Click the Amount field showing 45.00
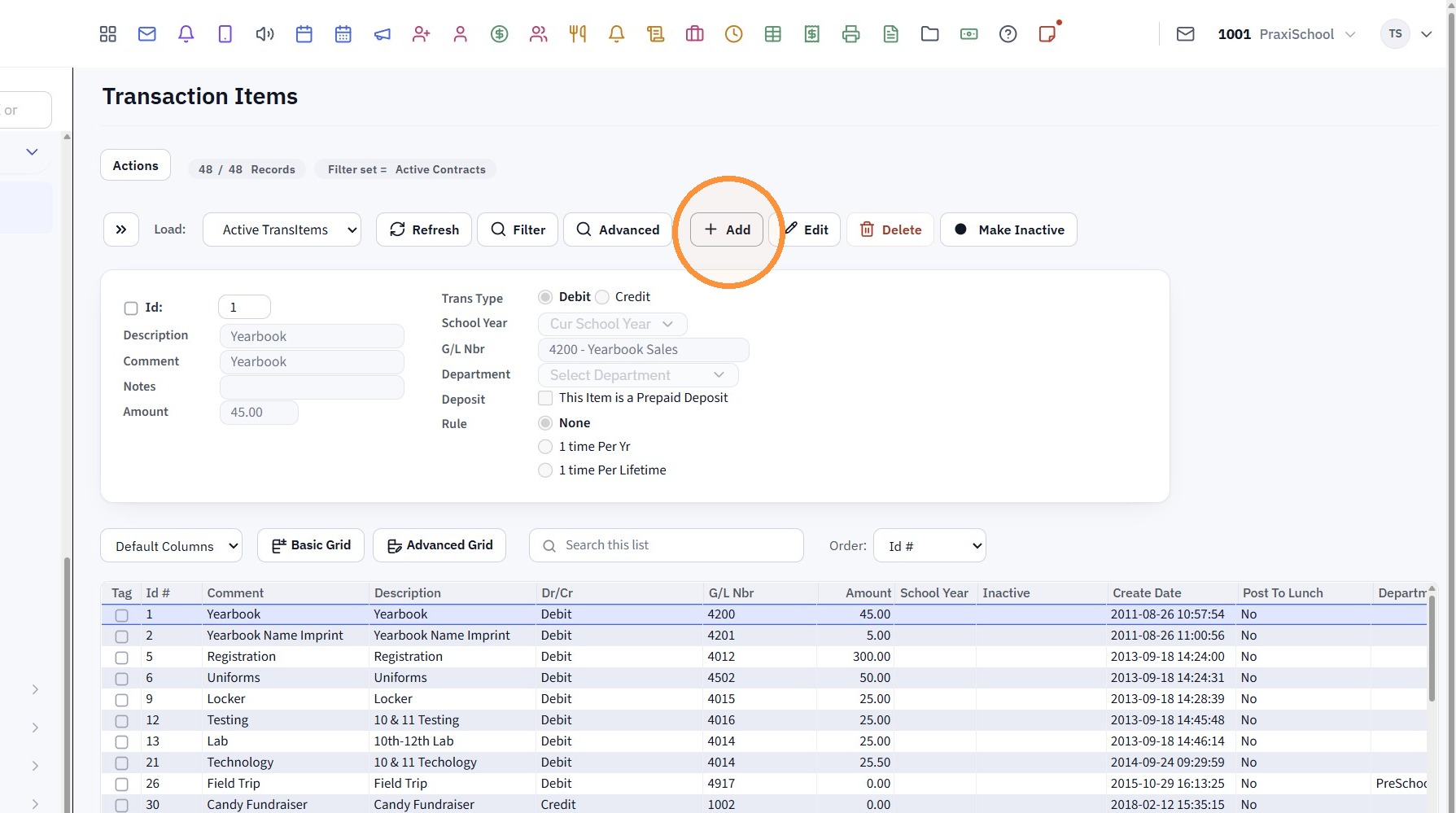 259,413
